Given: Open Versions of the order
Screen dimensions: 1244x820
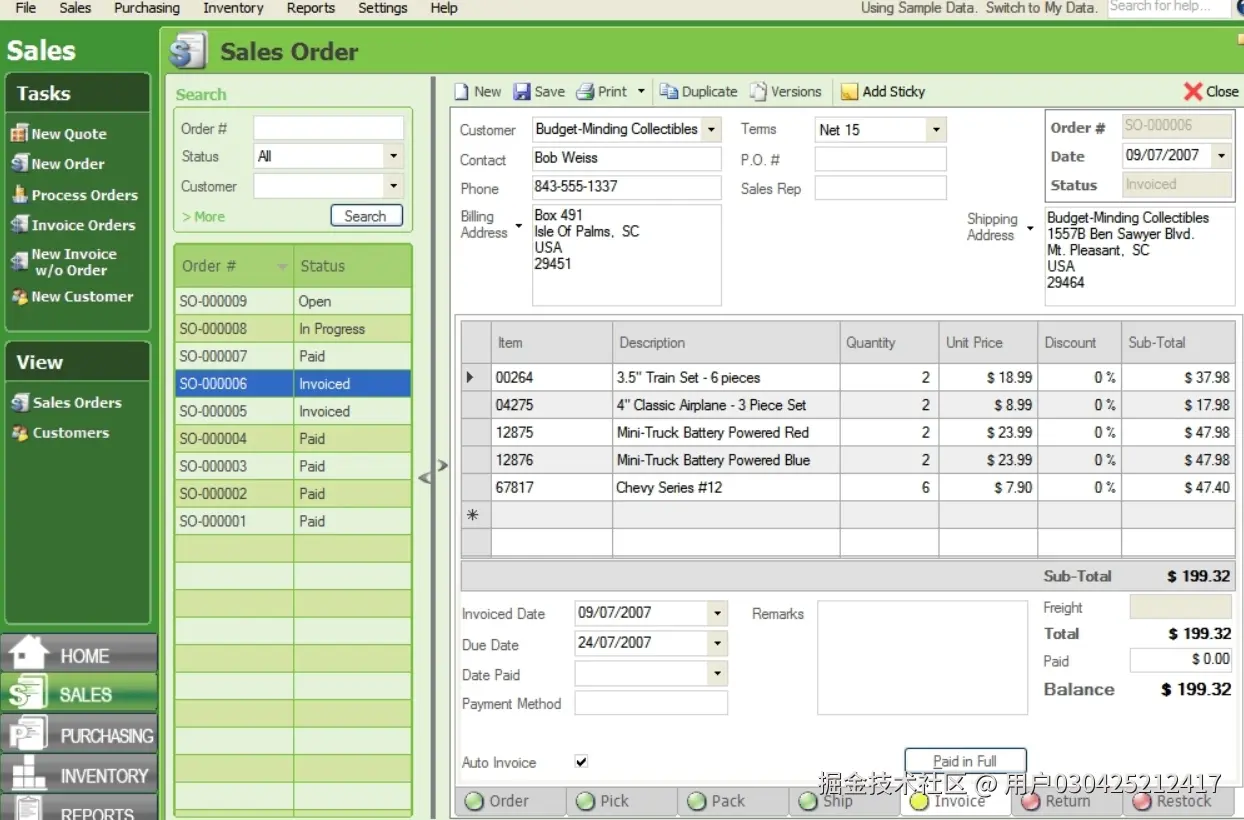Looking at the screenshot, I should click(786, 91).
